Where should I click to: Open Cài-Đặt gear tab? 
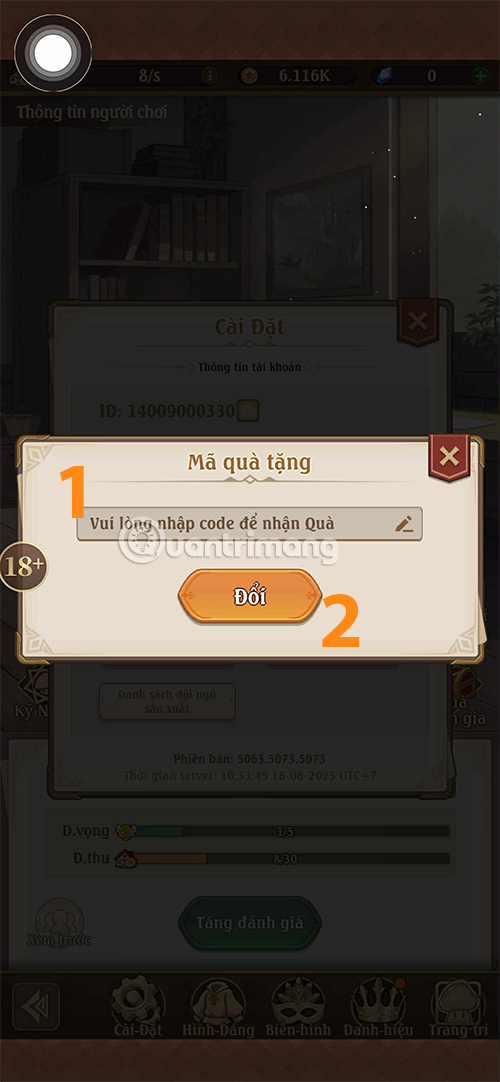(x=139, y=1008)
